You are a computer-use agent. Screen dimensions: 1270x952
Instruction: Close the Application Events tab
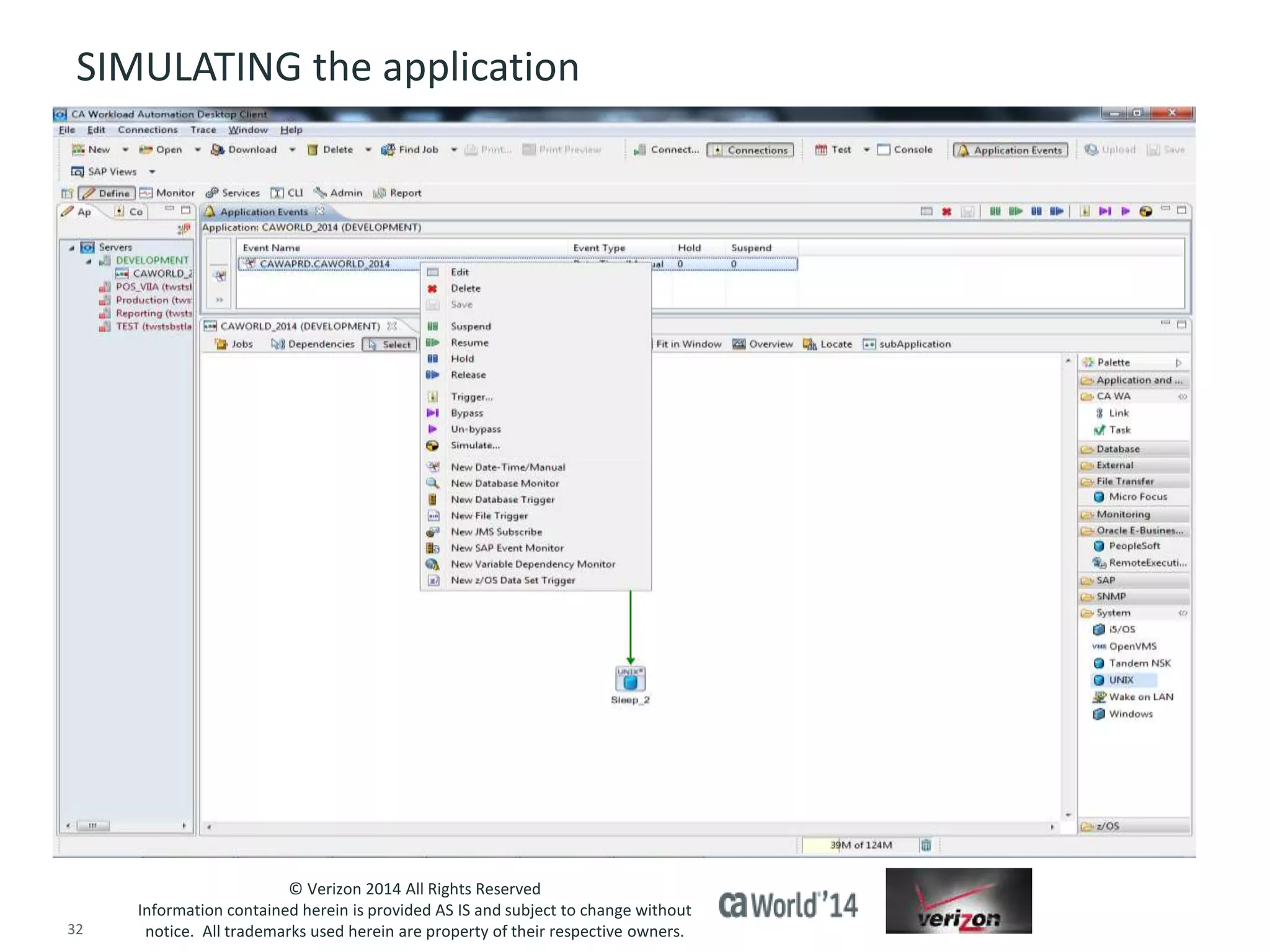tap(320, 211)
